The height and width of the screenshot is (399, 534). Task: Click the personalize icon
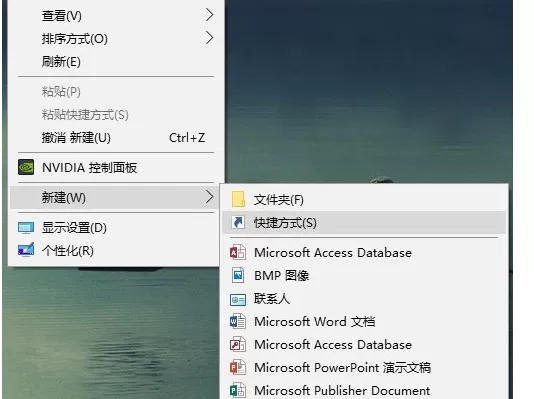pyautogui.click(x=26, y=250)
